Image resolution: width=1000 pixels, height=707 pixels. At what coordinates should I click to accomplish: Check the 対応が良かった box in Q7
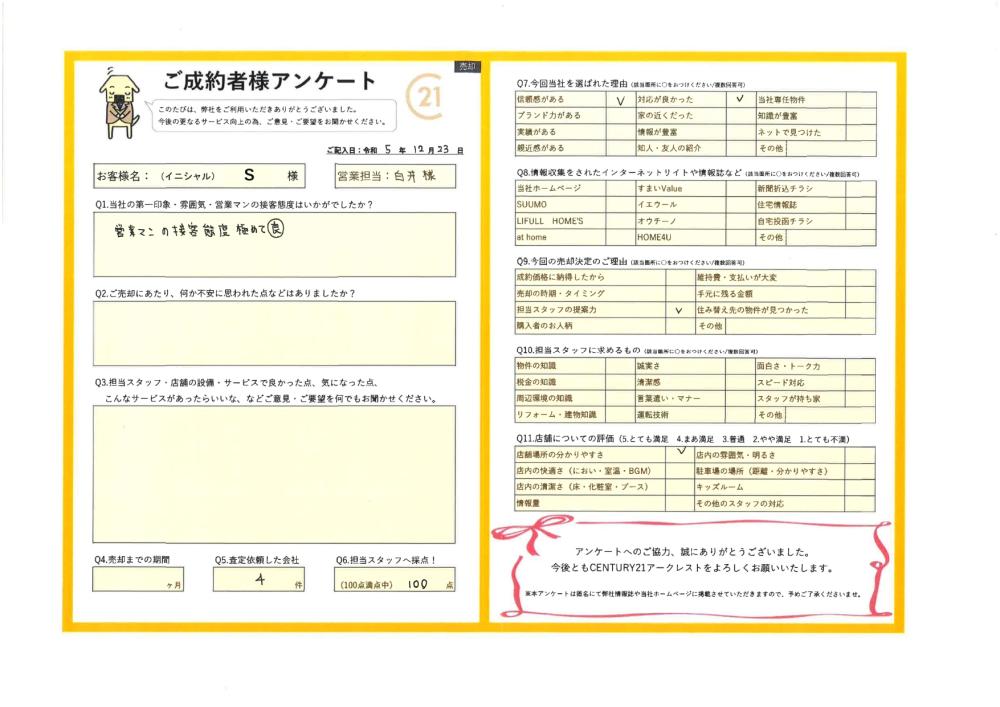pyautogui.click(x=739, y=100)
